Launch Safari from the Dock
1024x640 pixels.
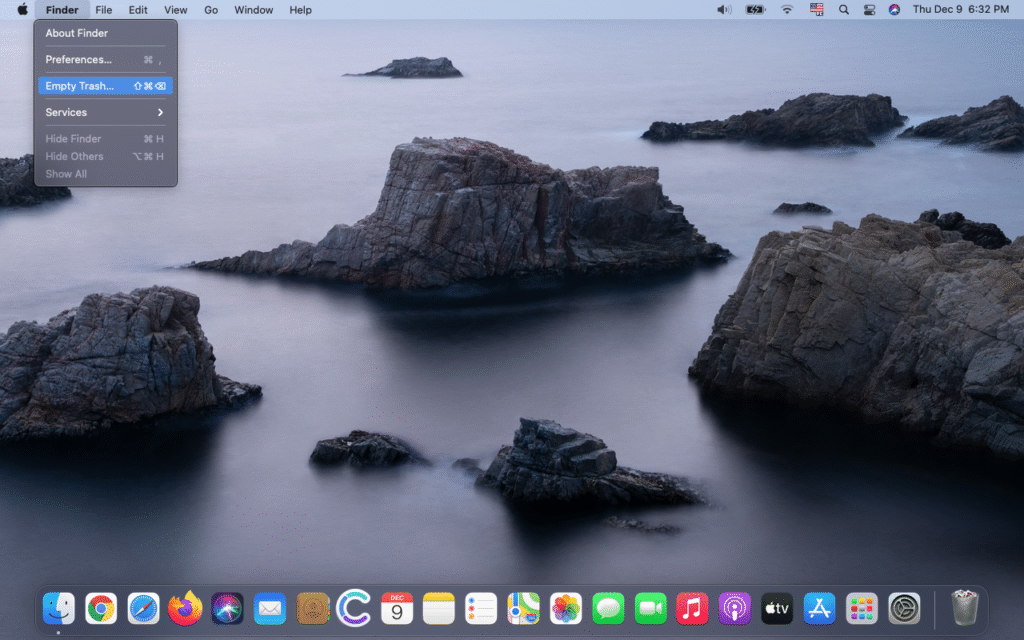click(x=143, y=608)
